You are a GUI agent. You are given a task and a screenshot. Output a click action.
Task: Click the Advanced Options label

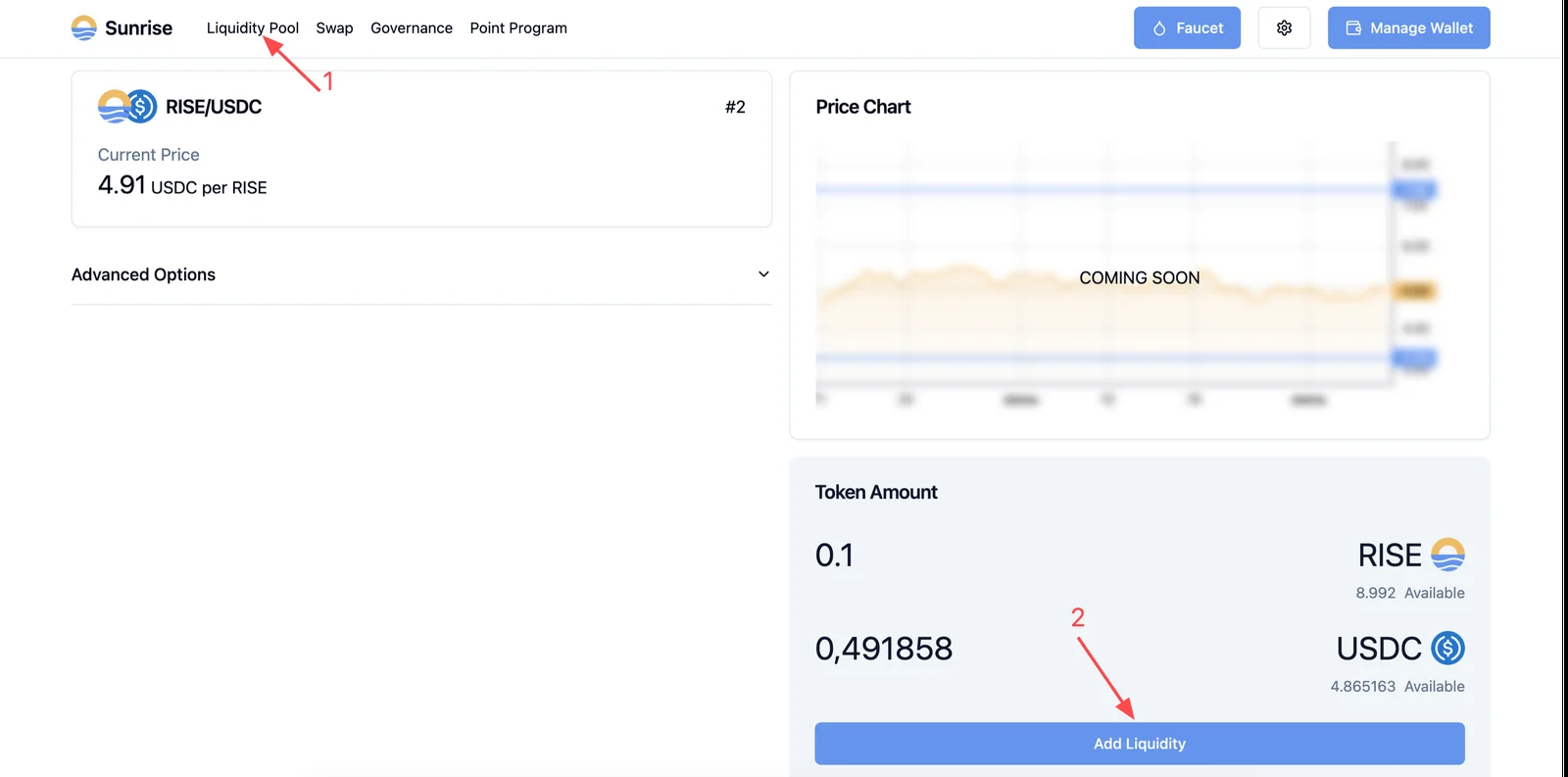point(143,274)
